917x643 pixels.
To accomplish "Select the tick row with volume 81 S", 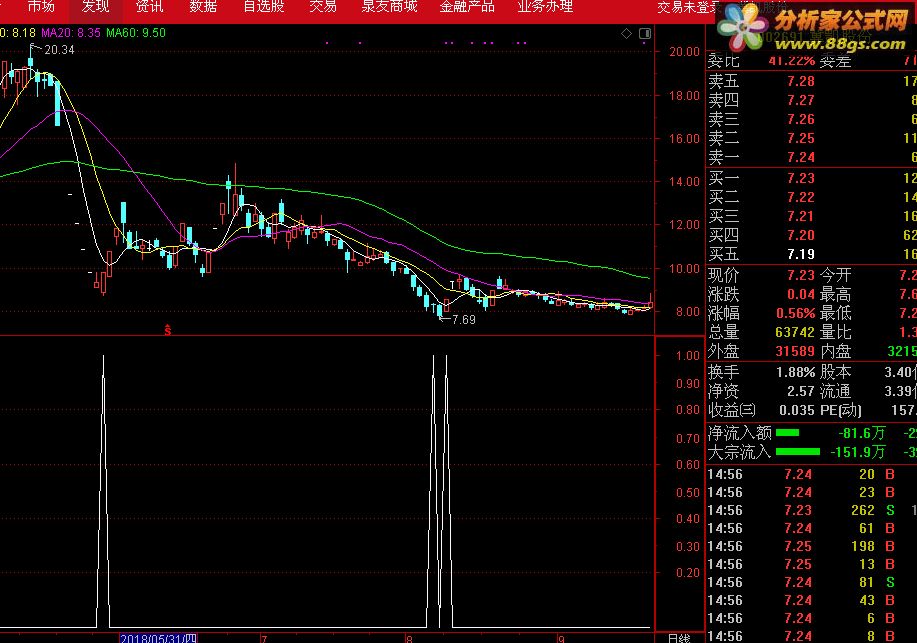I will pyautogui.click(x=811, y=583).
